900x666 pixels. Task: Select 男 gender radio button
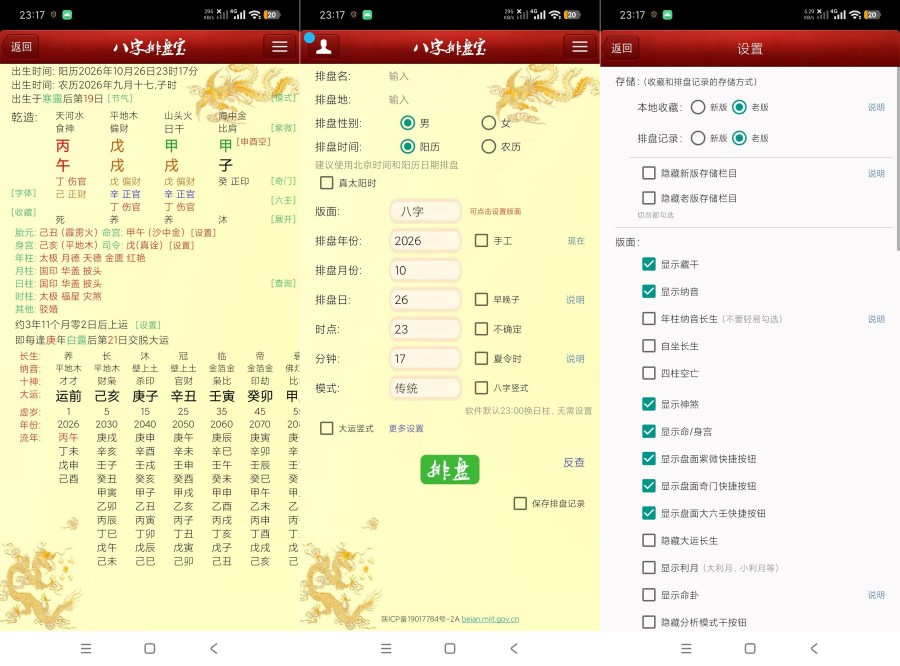click(408, 123)
